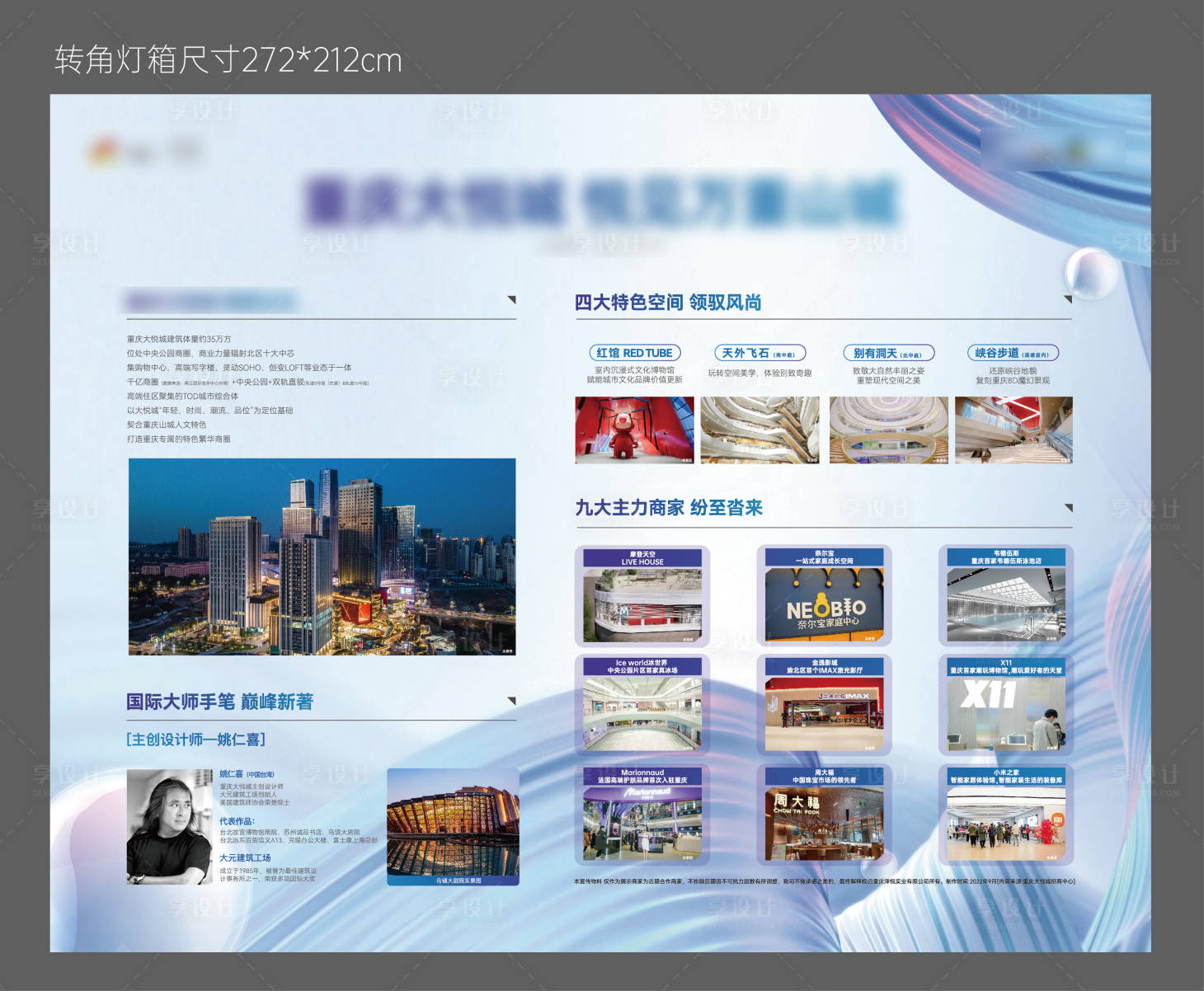Click the line starting 成立于1985年
The height and width of the screenshot is (991, 1204).
268,871
